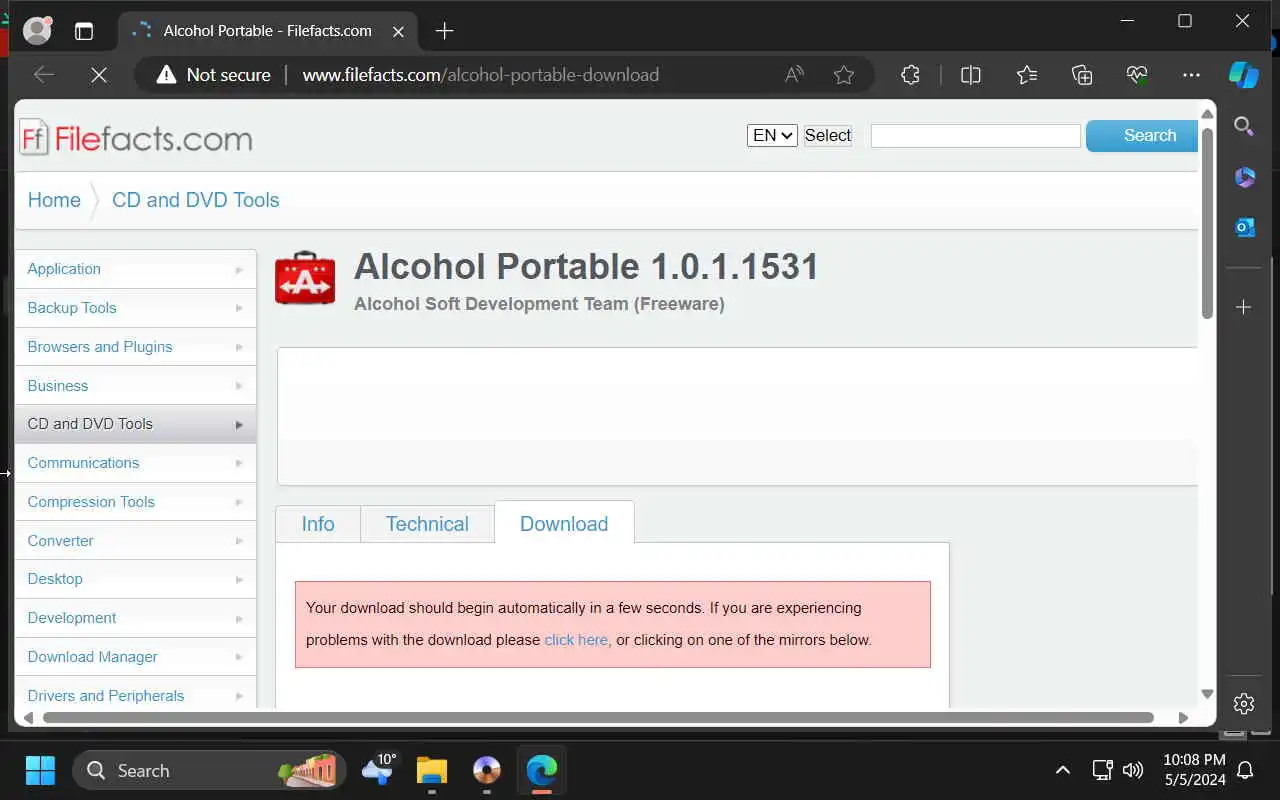Expand the Application category
The image size is (1280, 800).
pyautogui.click(x=136, y=269)
